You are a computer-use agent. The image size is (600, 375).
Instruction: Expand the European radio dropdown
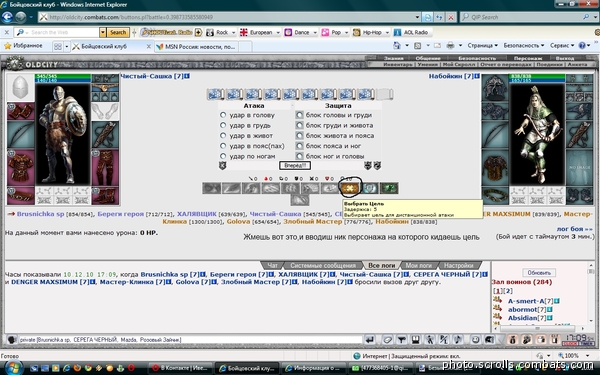(278, 33)
